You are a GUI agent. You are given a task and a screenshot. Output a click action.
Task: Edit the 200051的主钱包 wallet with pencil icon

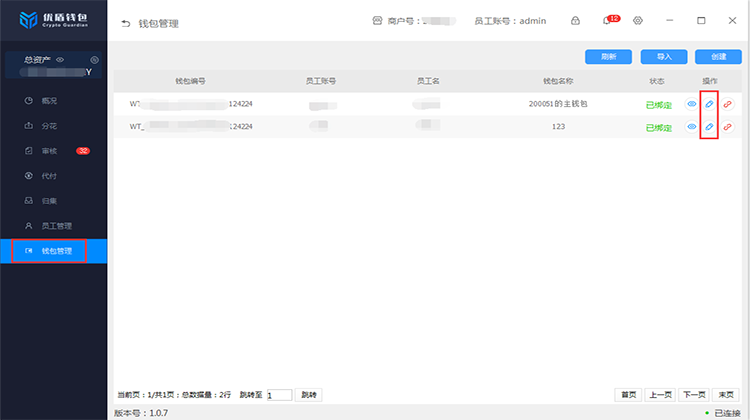click(x=709, y=103)
